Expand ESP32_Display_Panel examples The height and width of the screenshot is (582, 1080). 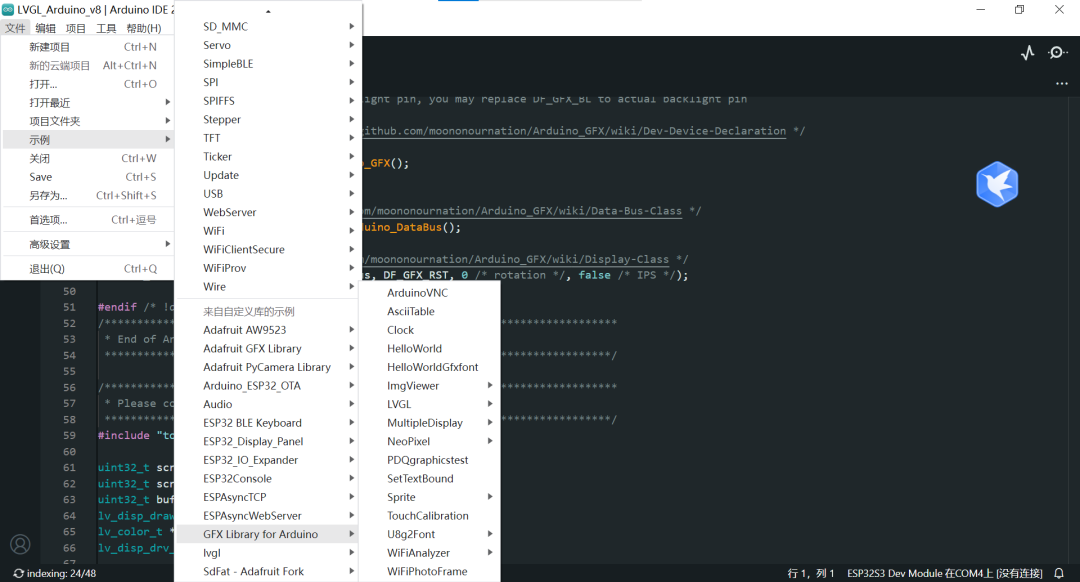point(267,441)
